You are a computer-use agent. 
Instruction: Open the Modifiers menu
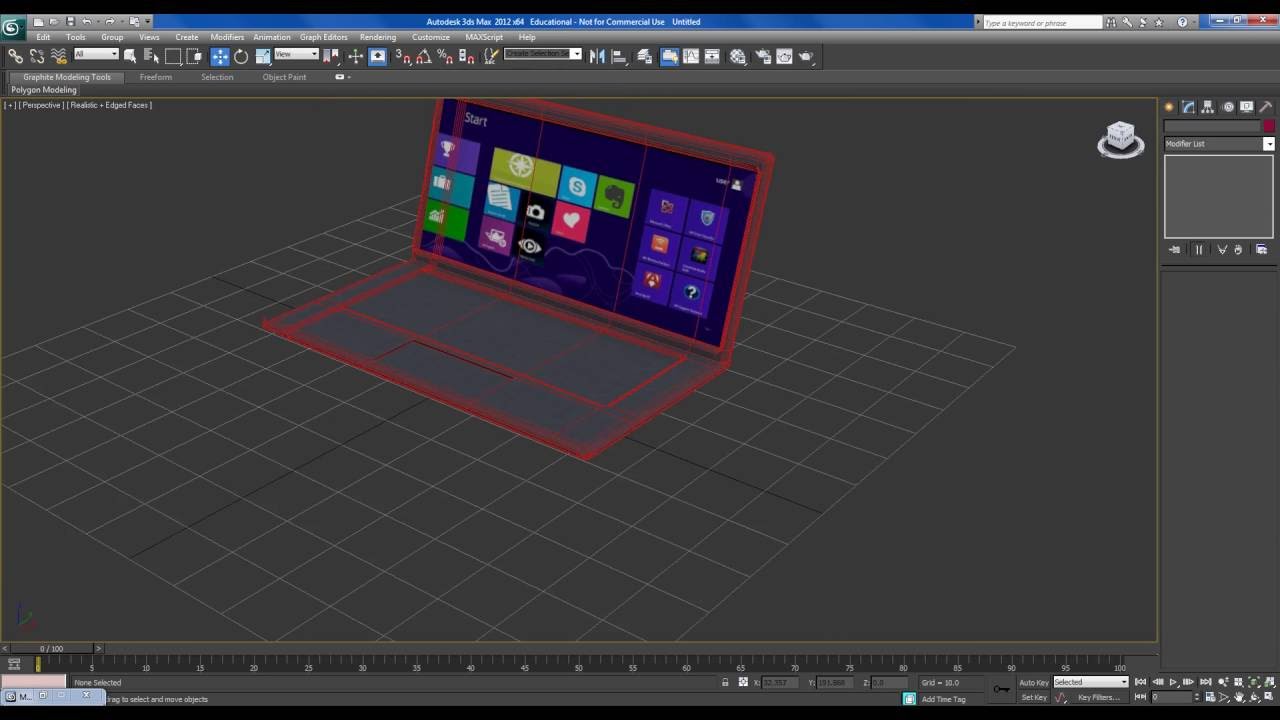(227, 37)
